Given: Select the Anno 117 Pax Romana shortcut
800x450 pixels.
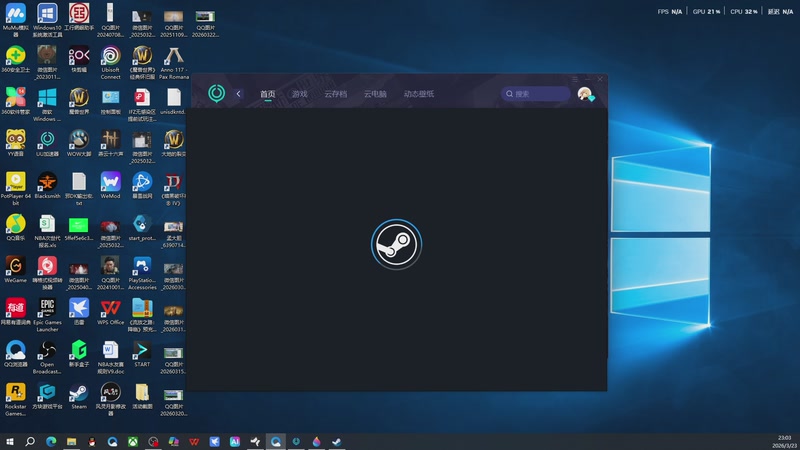Looking at the screenshot, I should tap(174, 62).
